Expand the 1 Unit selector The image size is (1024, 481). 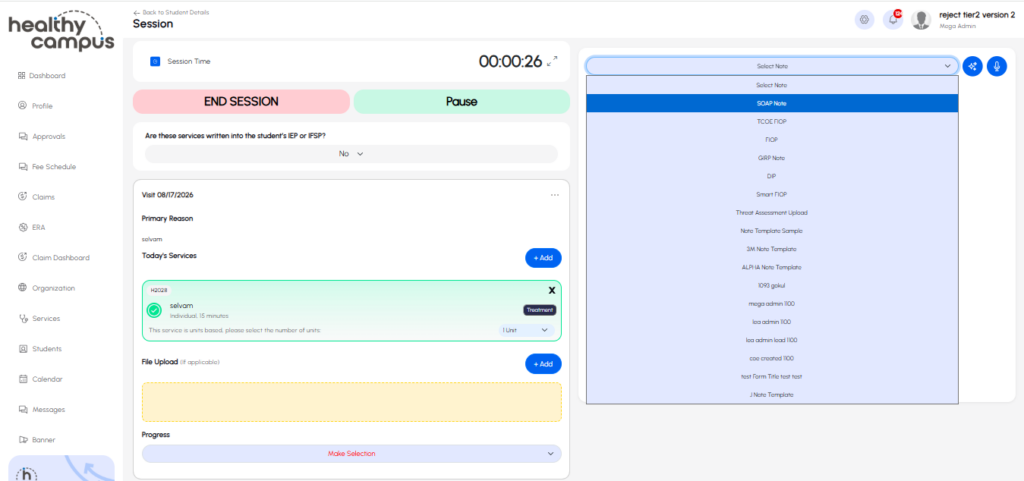(526, 330)
